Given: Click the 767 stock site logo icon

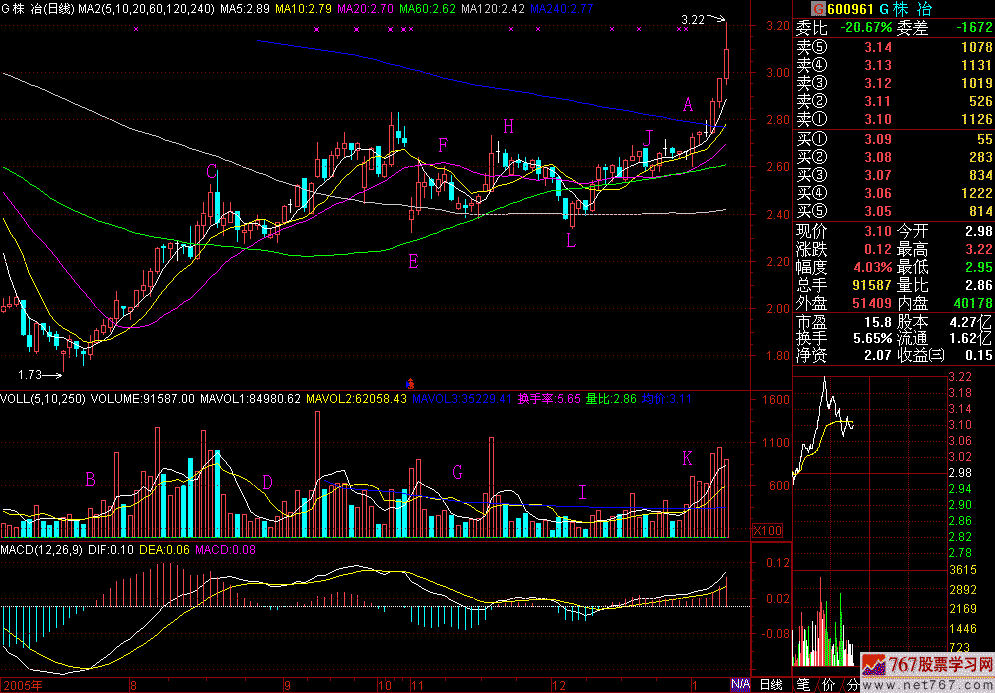Looking at the screenshot, I should (873, 665).
